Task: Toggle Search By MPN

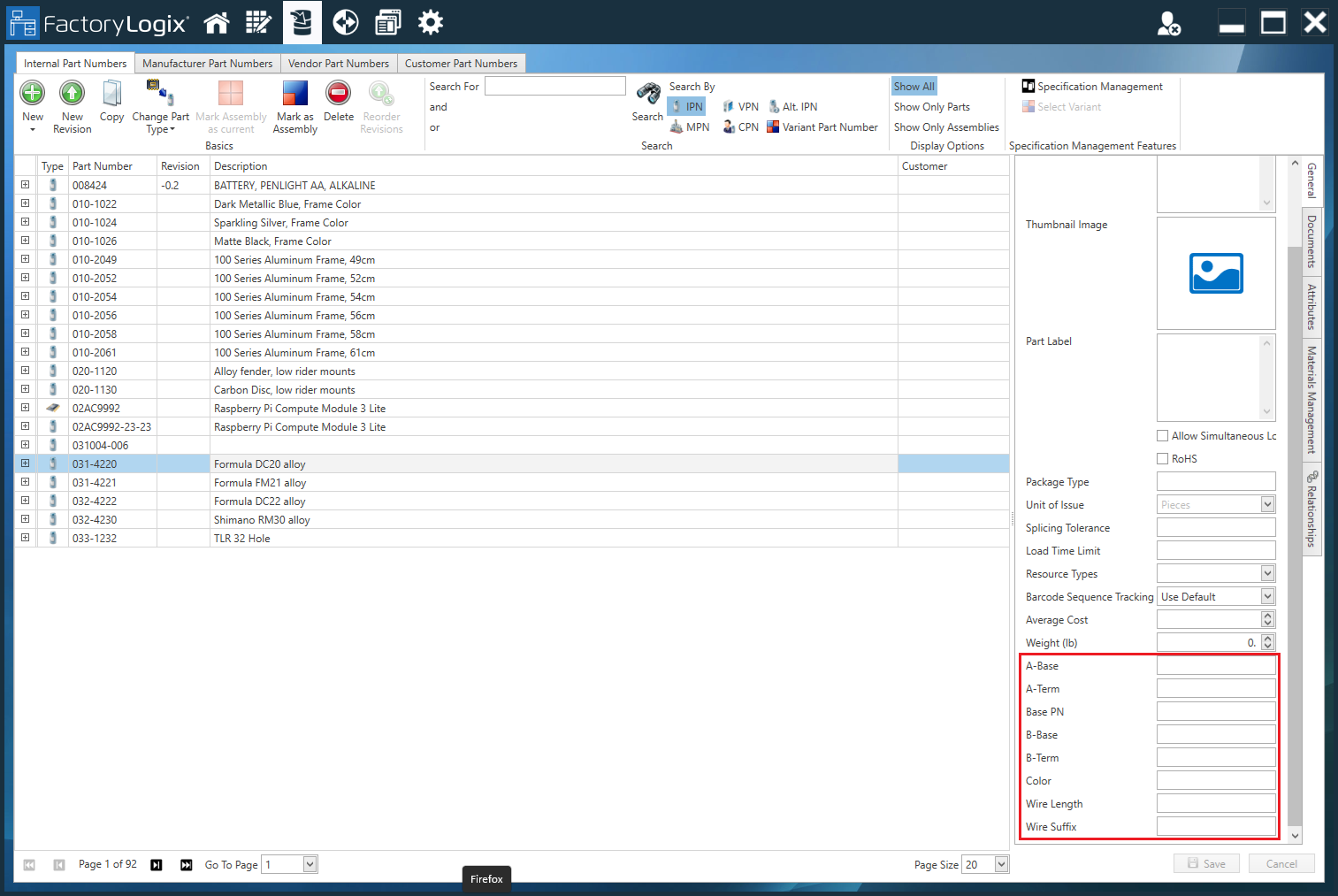Action: coord(690,126)
